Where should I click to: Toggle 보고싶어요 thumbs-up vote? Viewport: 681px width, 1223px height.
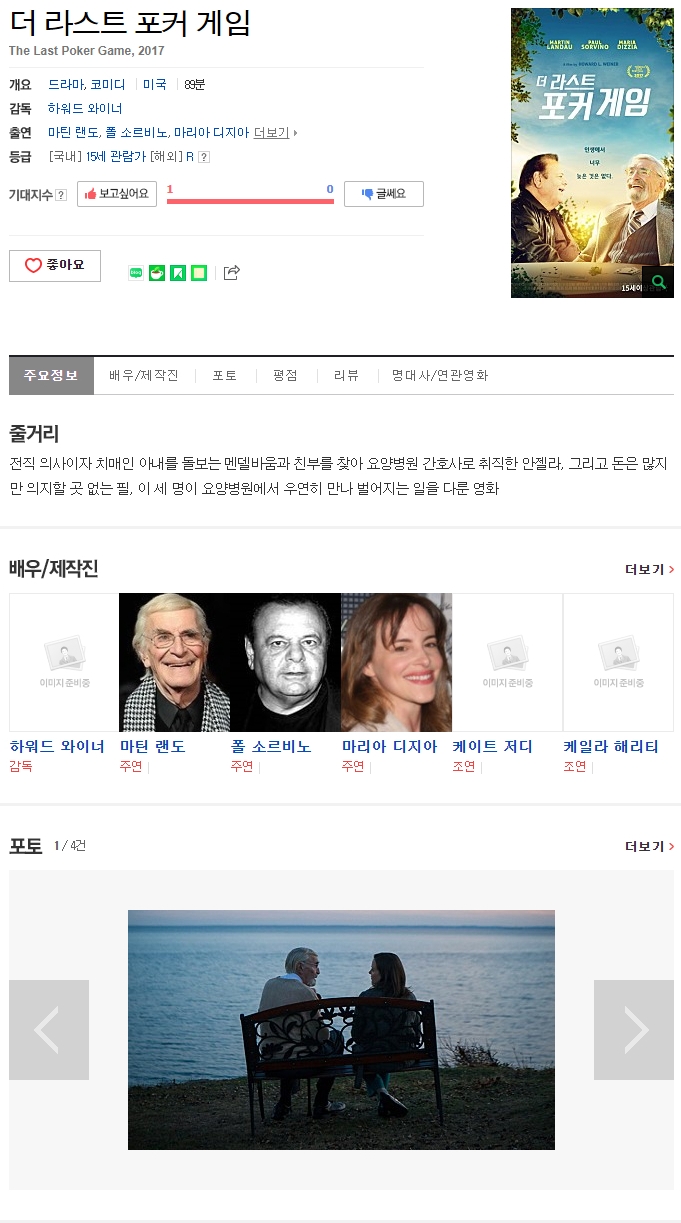tap(117, 194)
